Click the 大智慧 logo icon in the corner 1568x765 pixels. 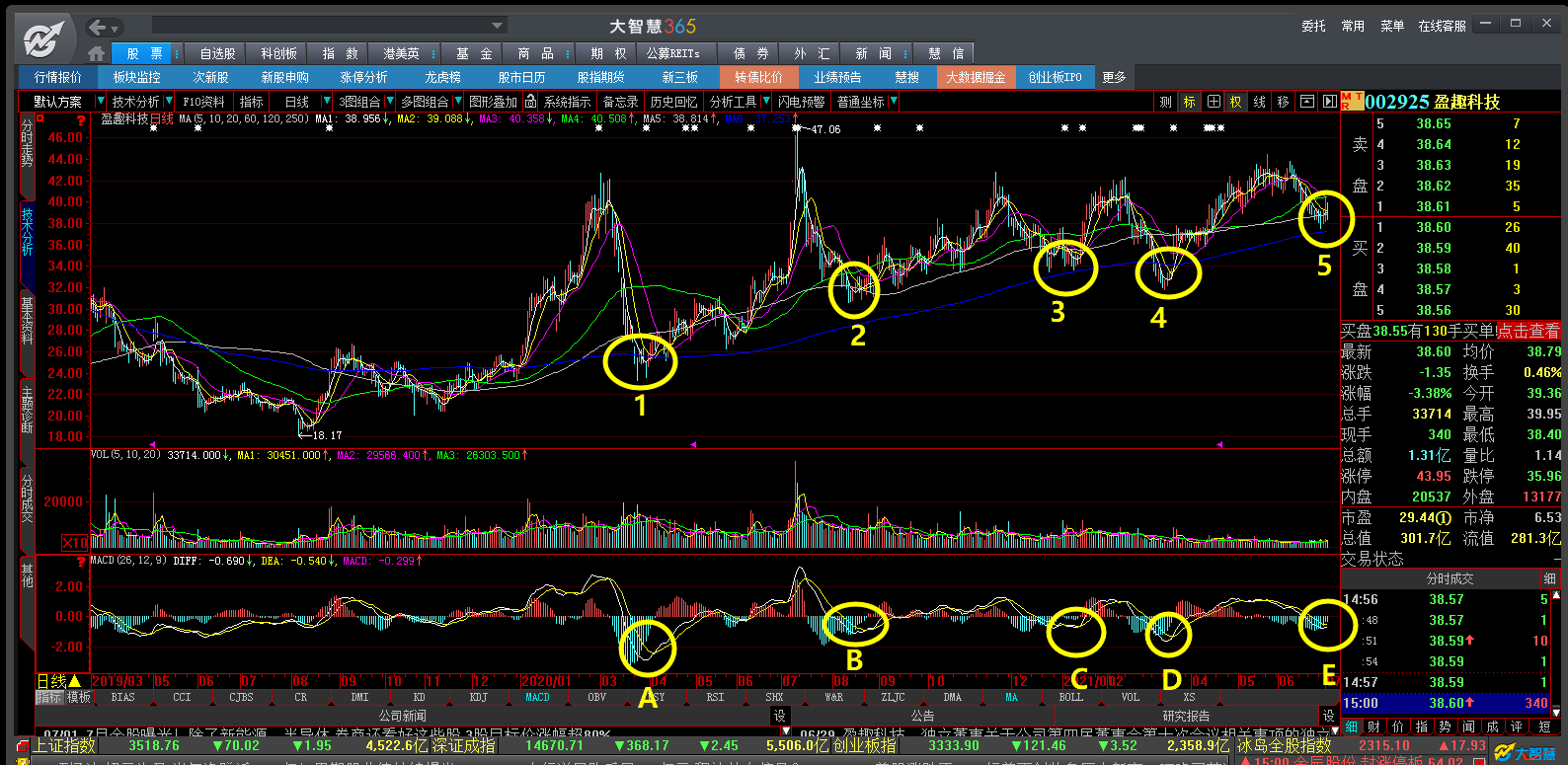42,39
